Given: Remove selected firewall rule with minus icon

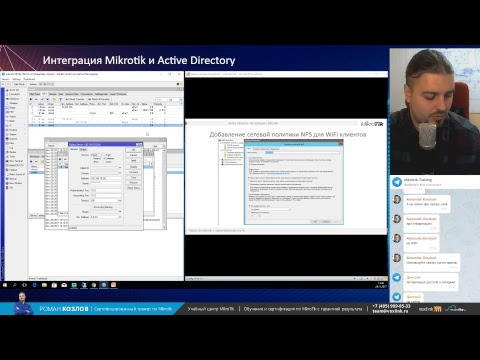Looking at the screenshot, I should coord(36,99).
